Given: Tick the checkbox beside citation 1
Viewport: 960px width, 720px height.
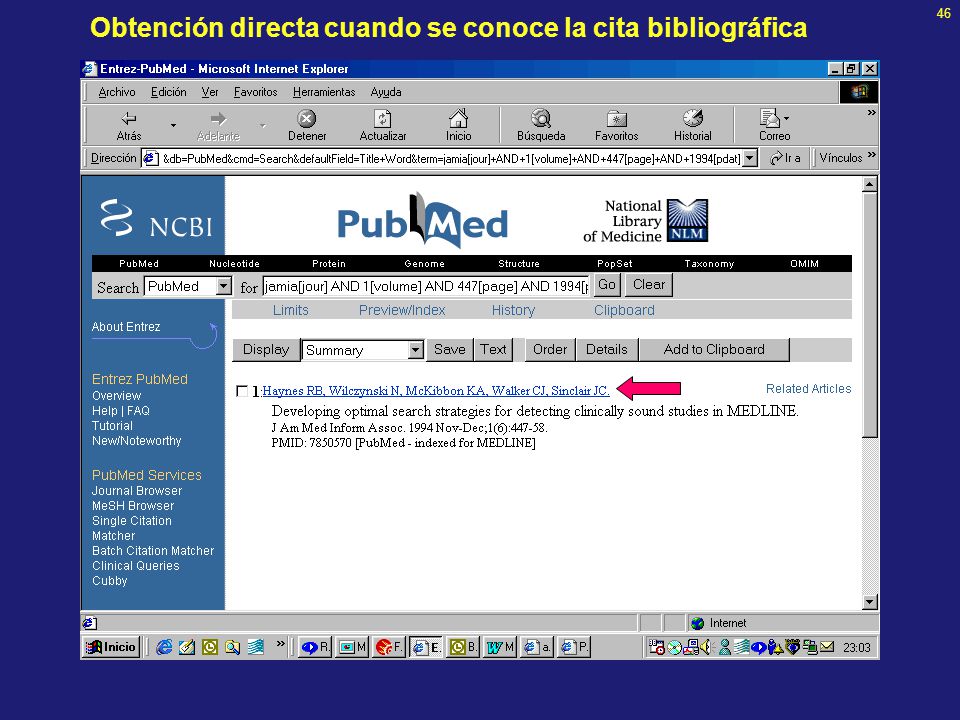Looking at the screenshot, I should pos(242,391).
